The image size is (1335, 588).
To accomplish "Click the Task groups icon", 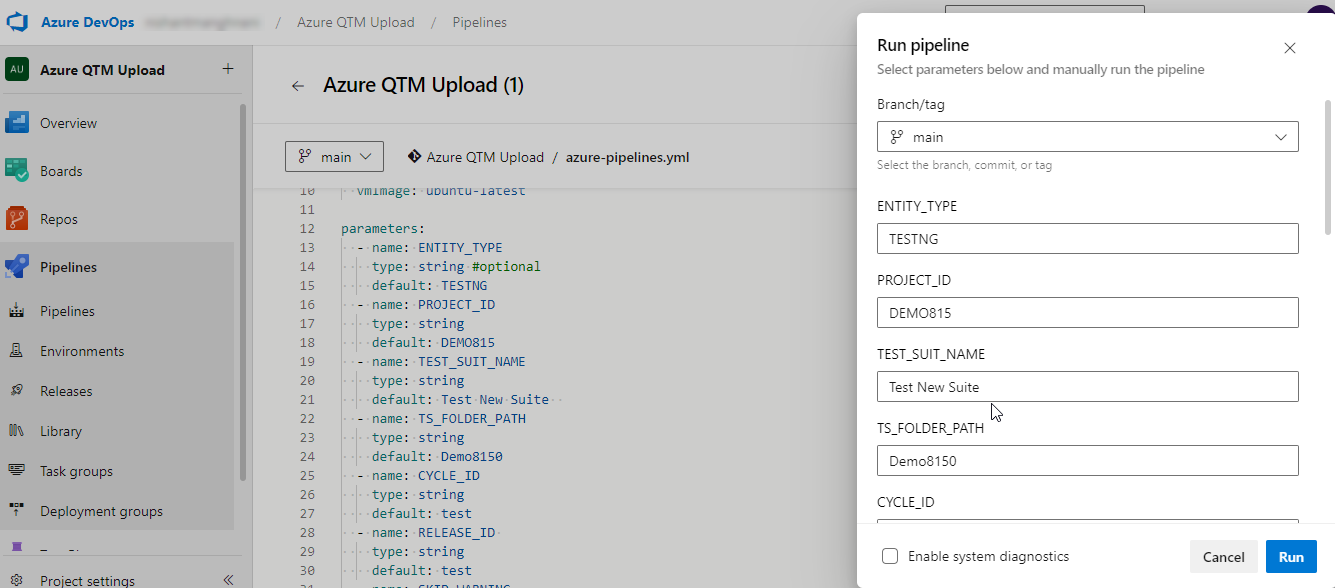I will point(17,471).
